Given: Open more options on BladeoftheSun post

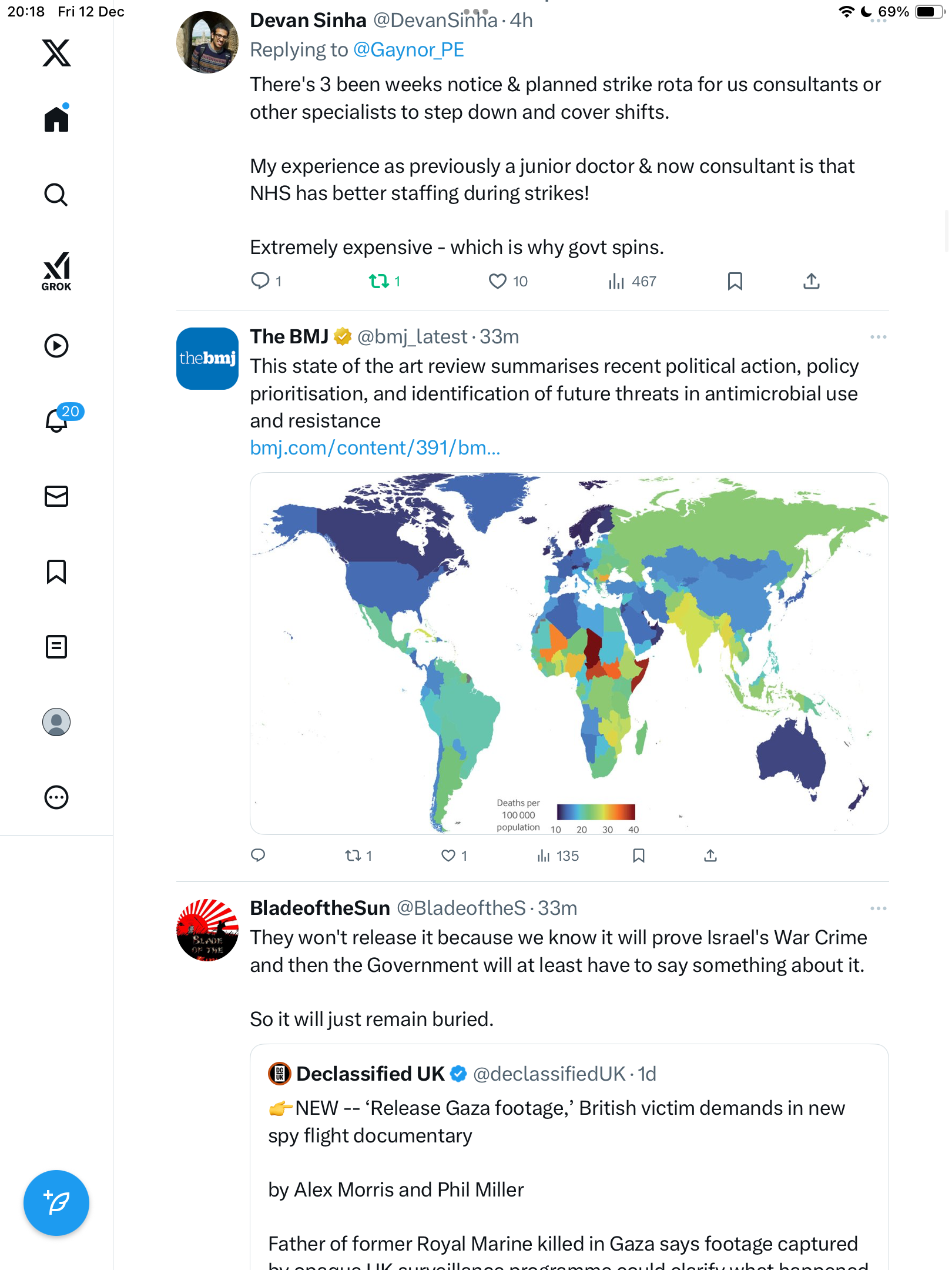Looking at the screenshot, I should pyautogui.click(x=878, y=908).
